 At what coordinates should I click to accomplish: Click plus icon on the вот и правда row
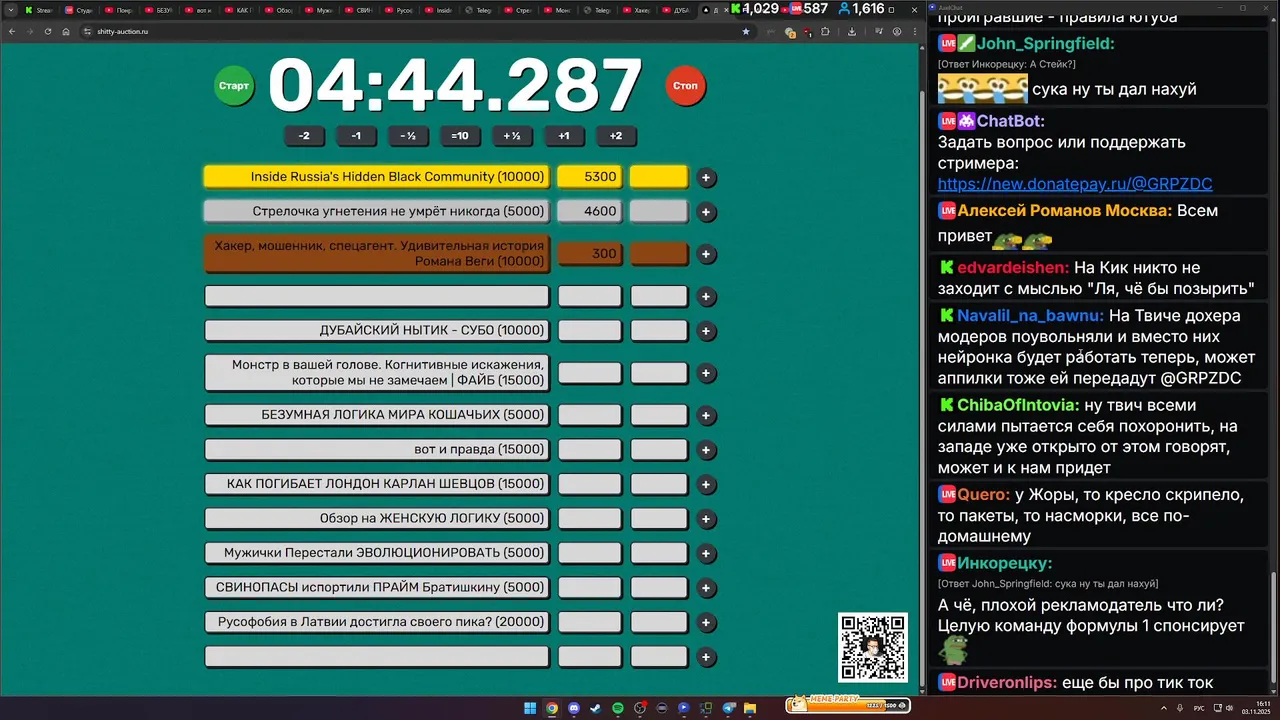706,450
